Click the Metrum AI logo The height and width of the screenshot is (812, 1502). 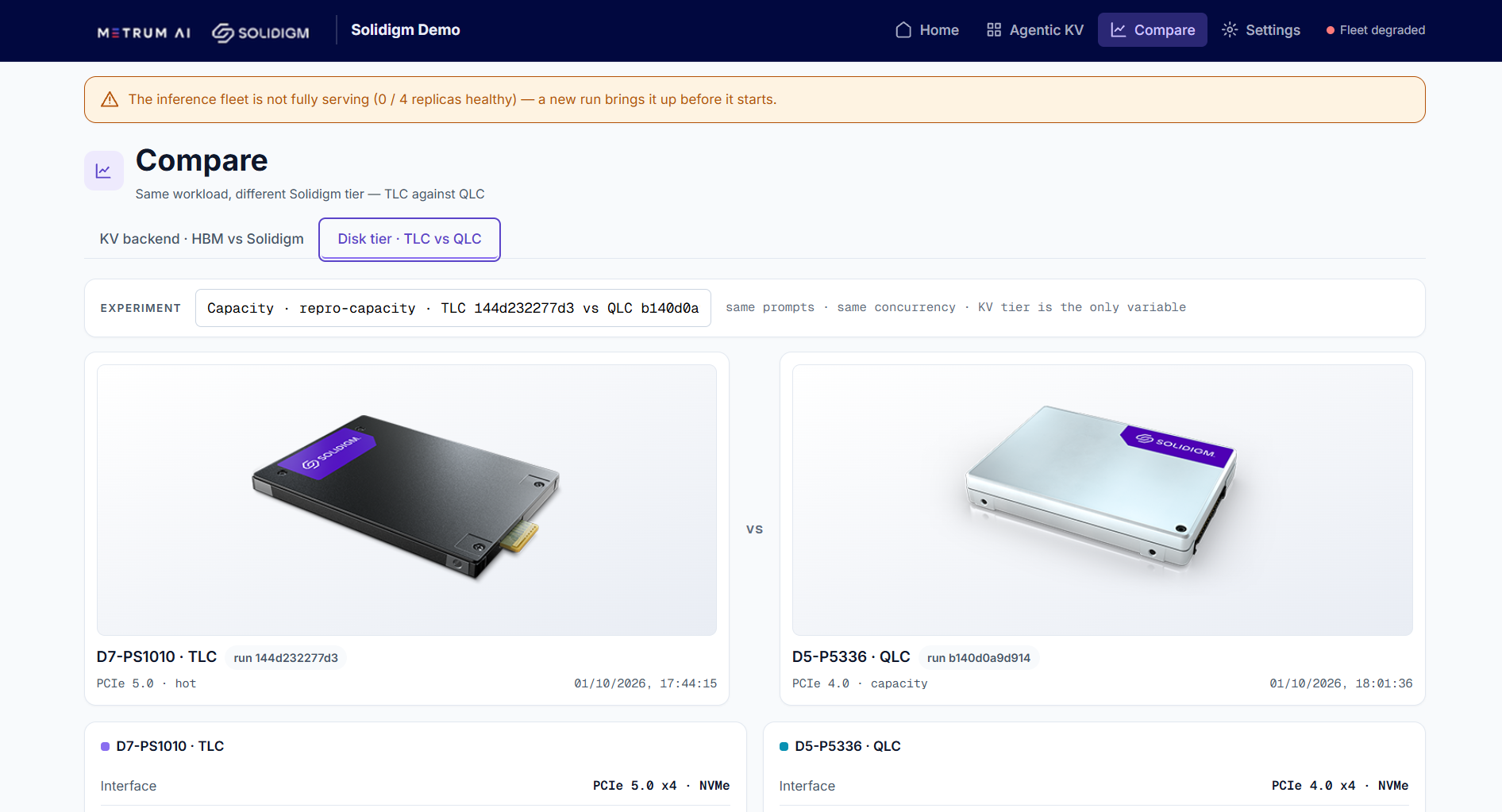[x=144, y=33]
